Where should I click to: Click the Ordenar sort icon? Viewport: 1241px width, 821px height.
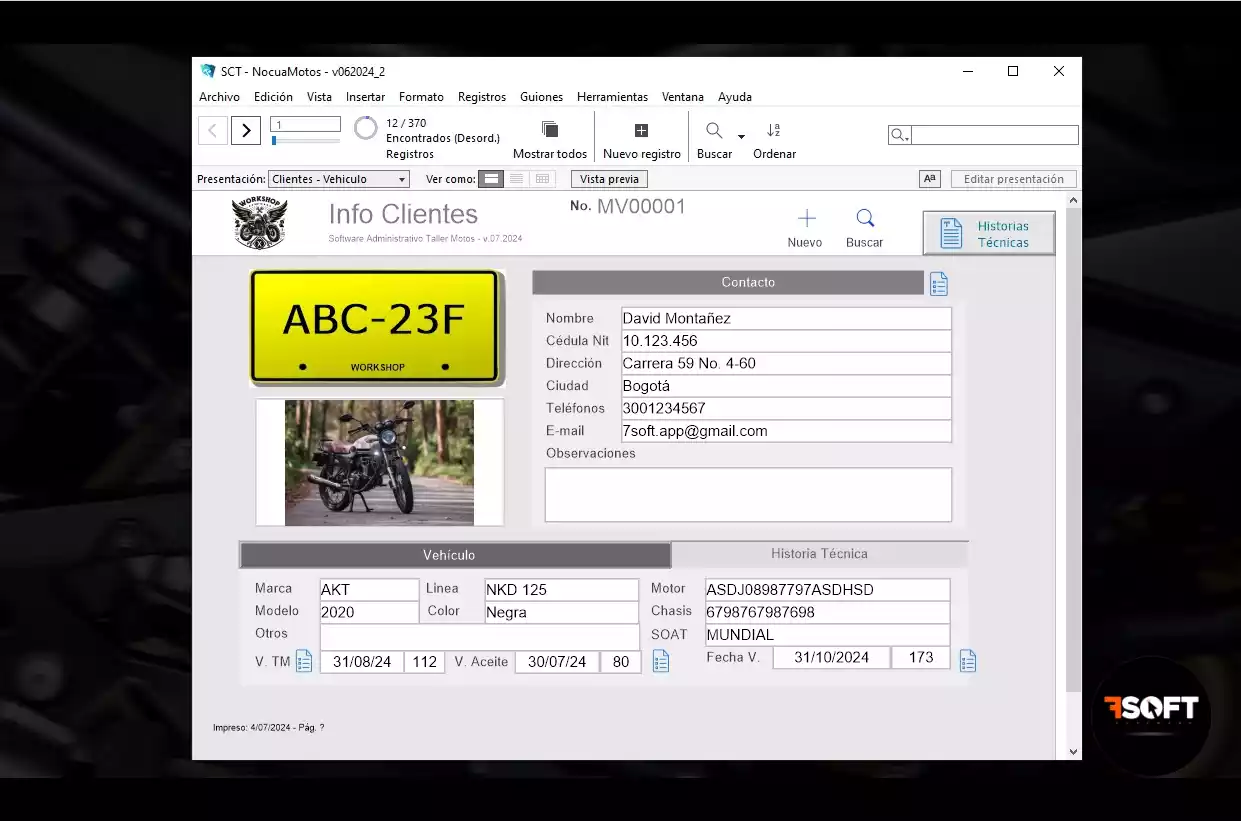point(773,131)
